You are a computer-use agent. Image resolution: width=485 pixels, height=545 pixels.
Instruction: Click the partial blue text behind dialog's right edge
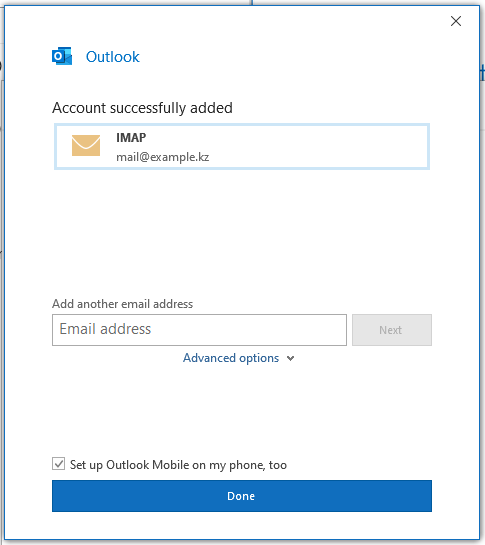click(x=483, y=72)
